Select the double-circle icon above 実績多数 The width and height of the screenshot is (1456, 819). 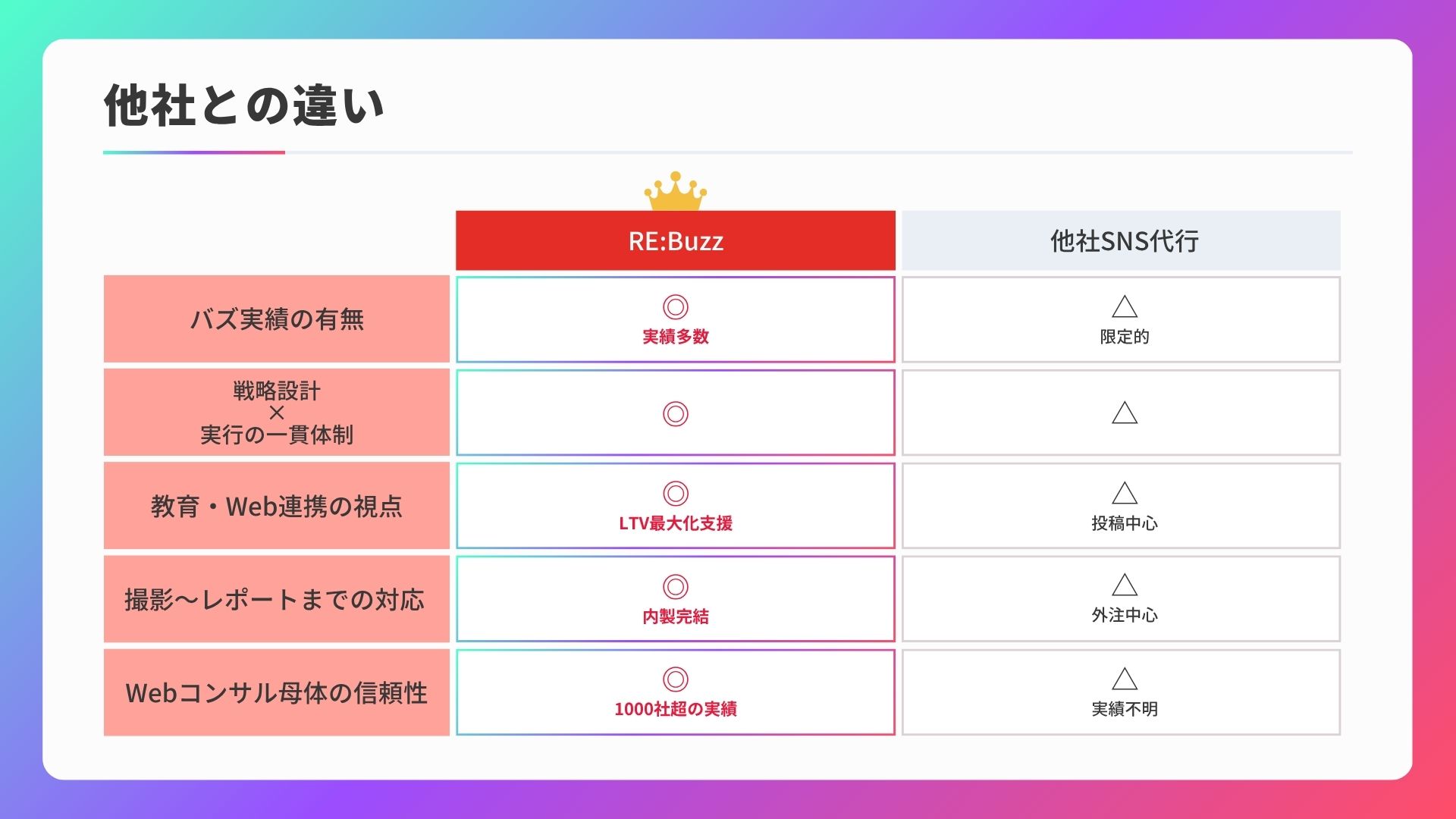tap(675, 307)
